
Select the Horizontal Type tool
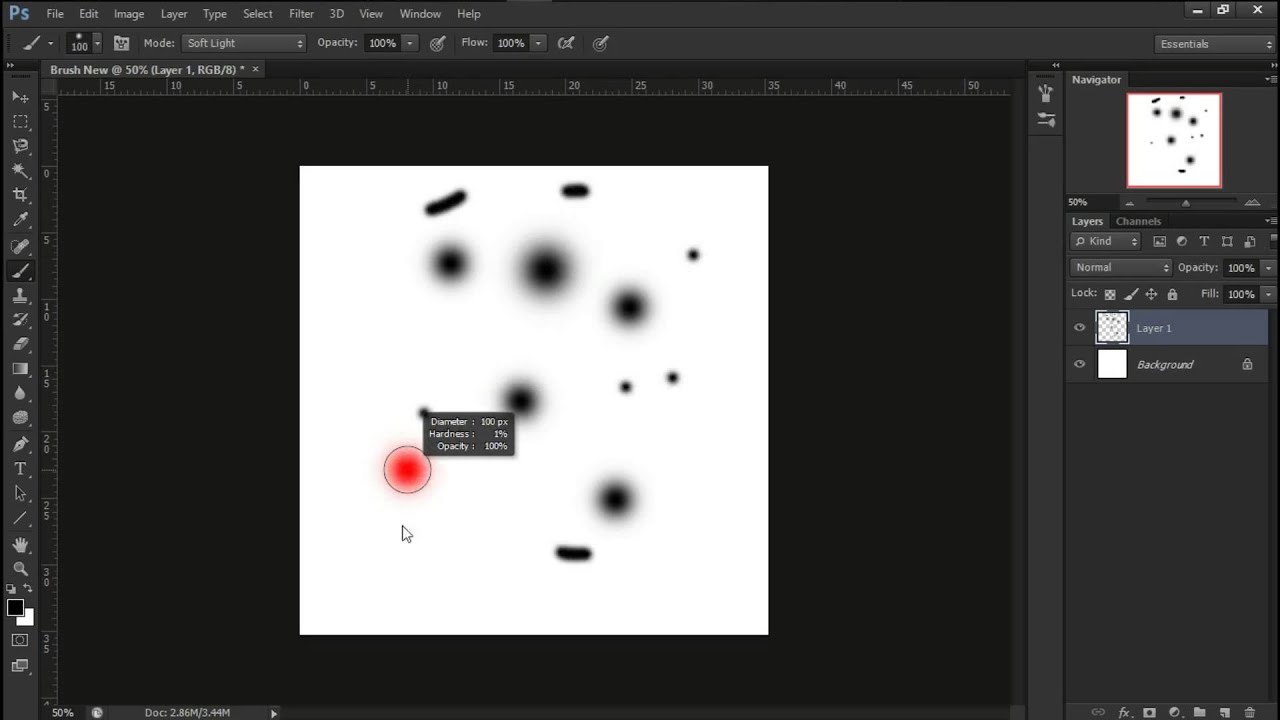tap(20, 469)
